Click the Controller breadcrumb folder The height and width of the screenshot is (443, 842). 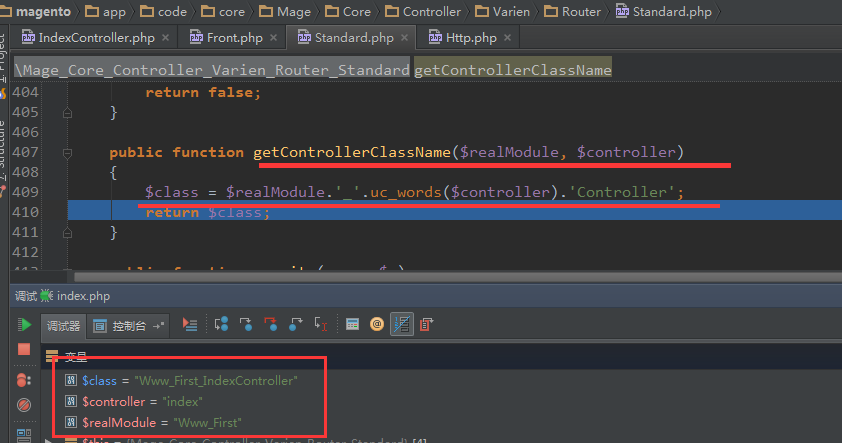(423, 11)
